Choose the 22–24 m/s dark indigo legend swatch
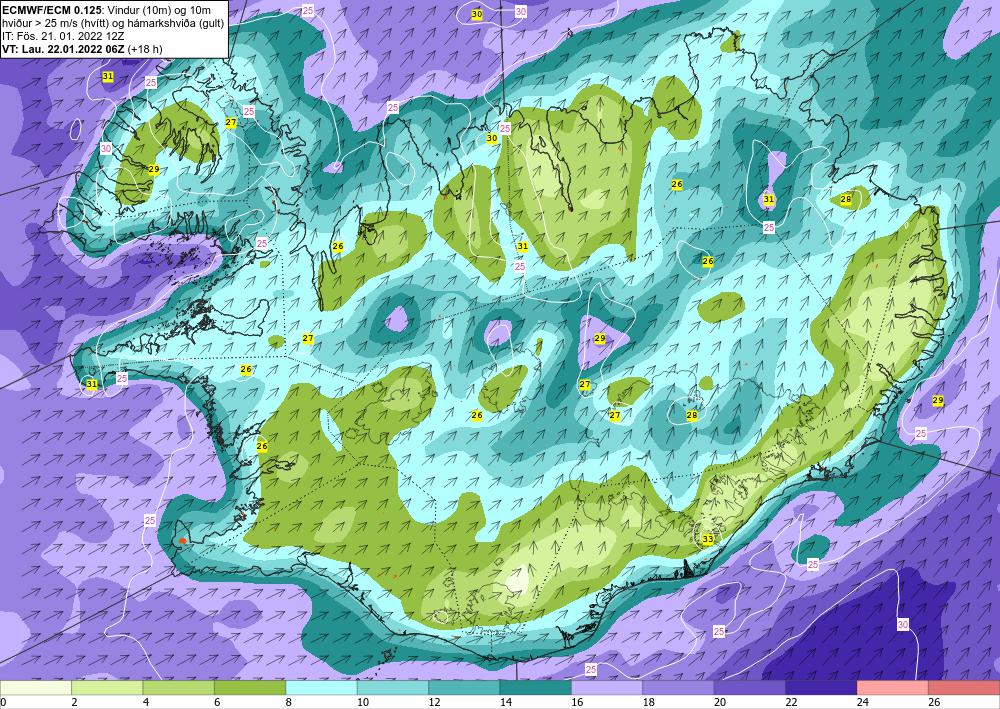The image size is (1000, 709). pyautogui.click(x=821, y=688)
